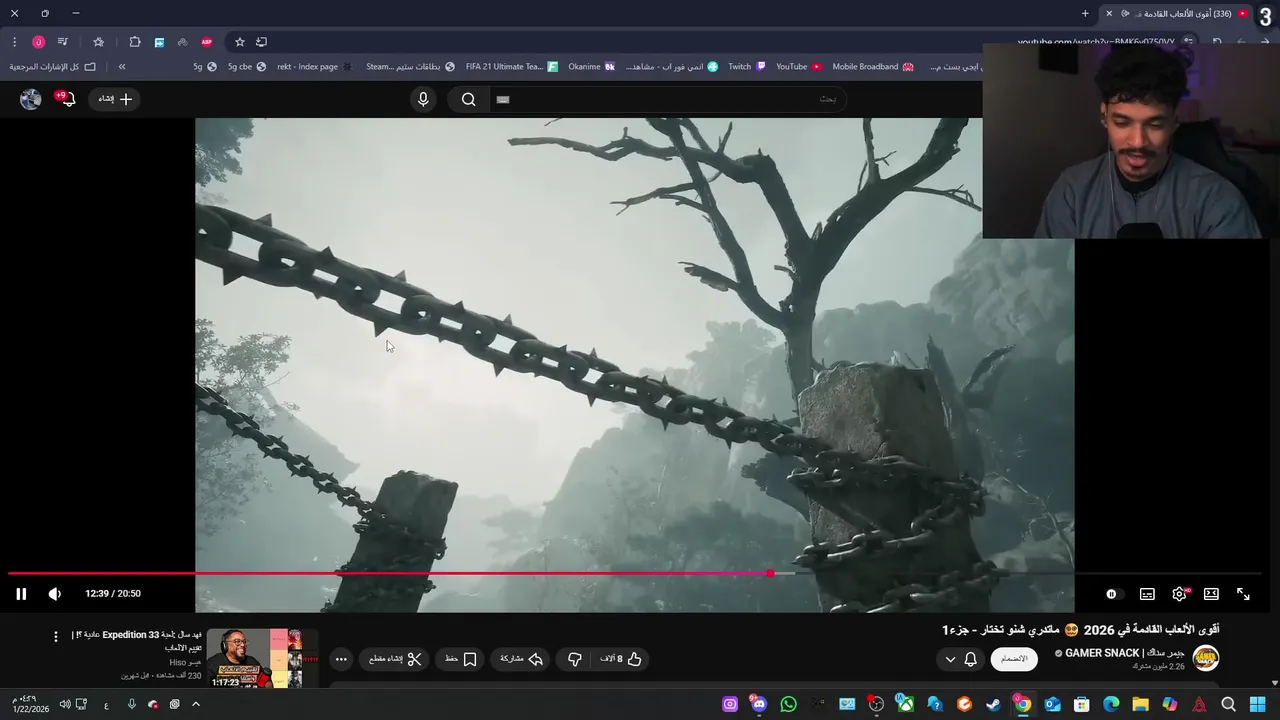Expand the subscription options chevron

950,659
